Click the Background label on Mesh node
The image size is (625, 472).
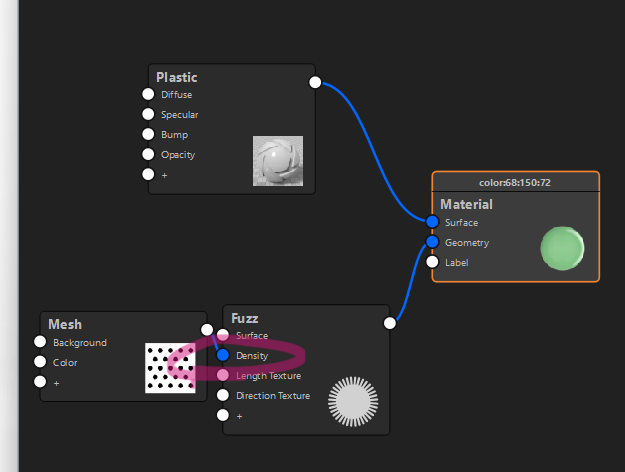click(80, 343)
